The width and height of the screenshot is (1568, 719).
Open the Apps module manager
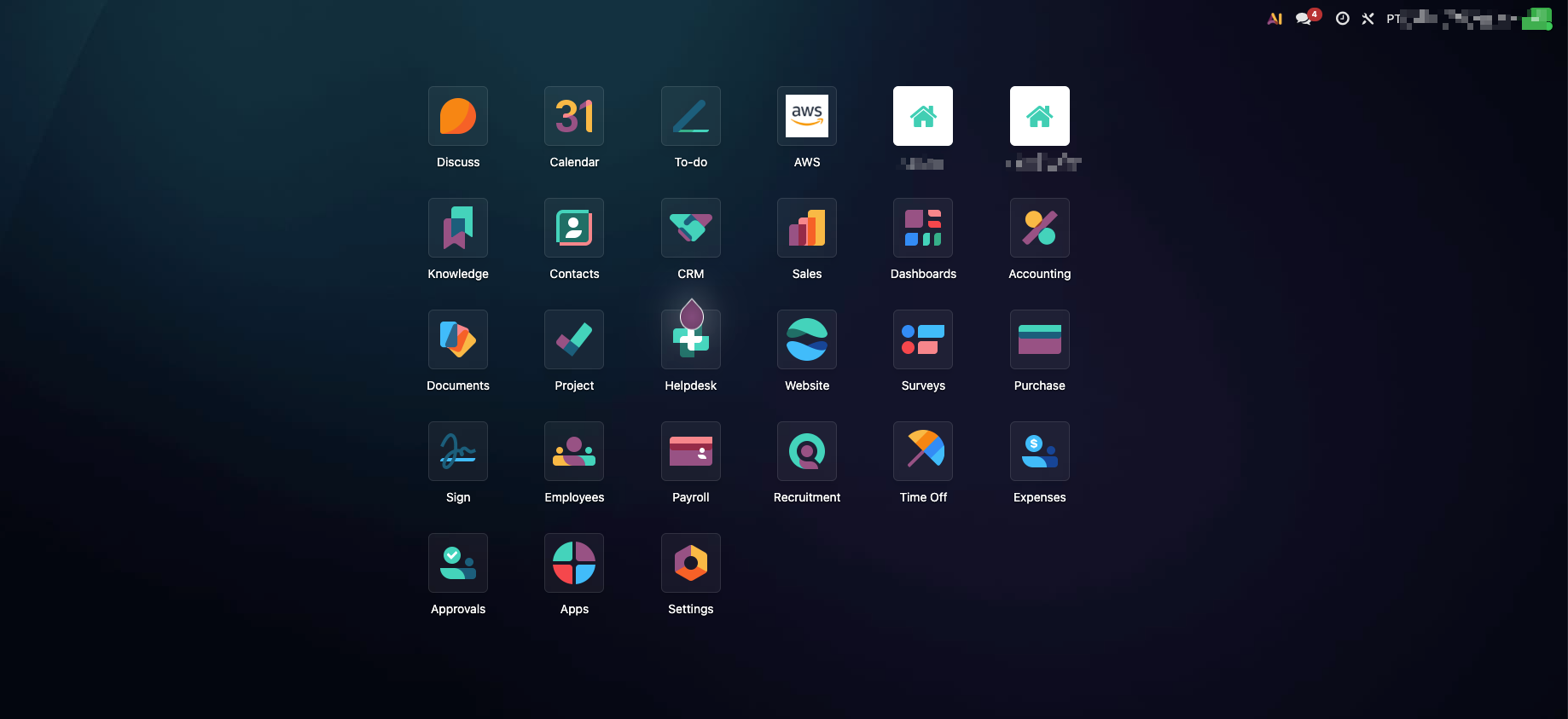coord(574,563)
